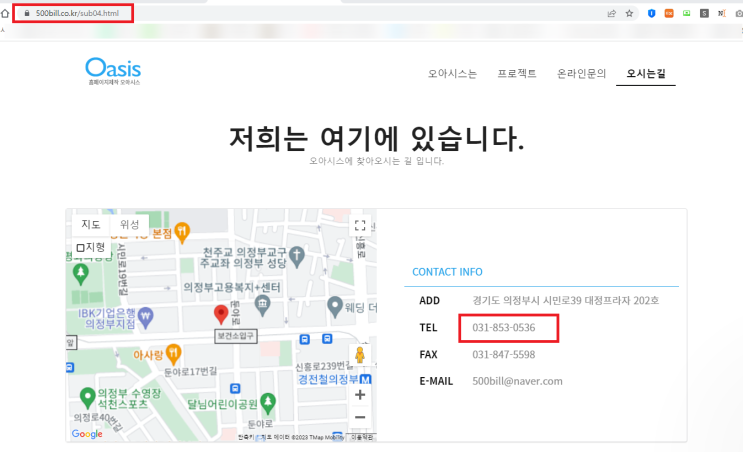
Task: Click the 웨딩 place marker
Action: coord(335,307)
